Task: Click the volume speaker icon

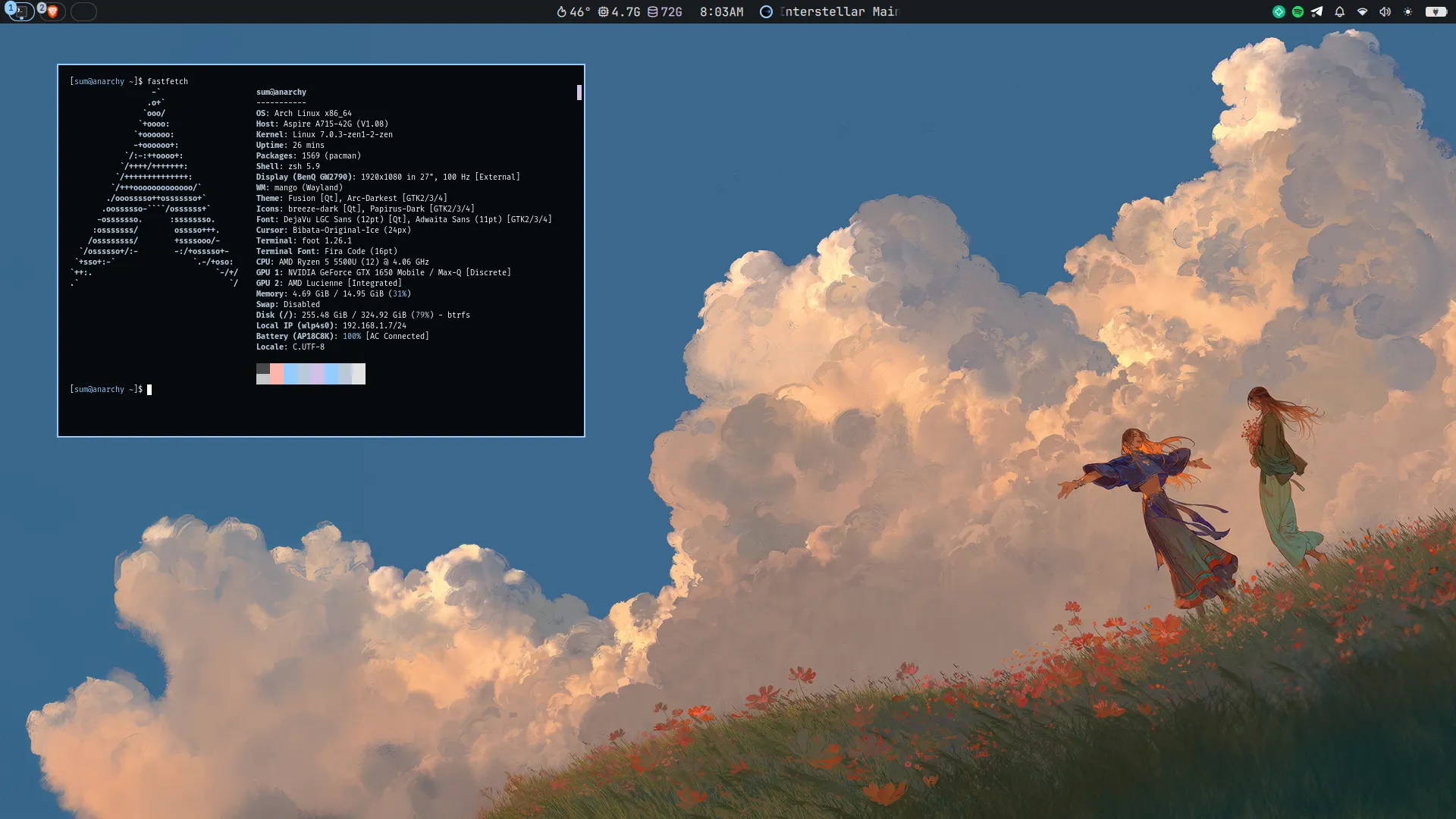Action: 1385,11
